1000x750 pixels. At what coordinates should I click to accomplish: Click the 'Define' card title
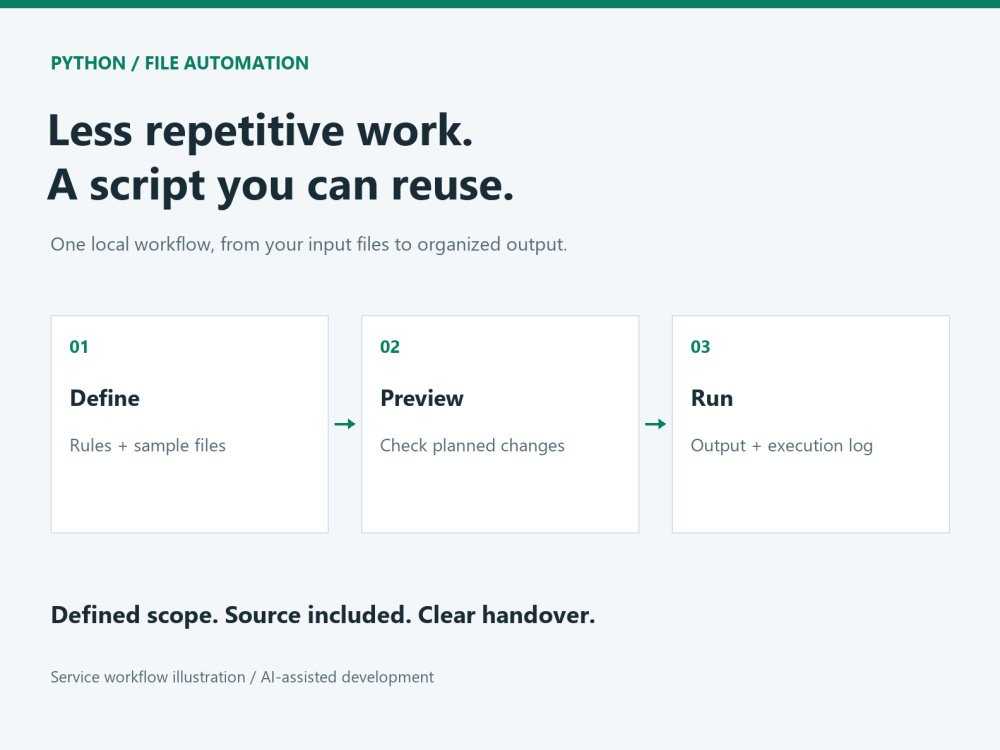point(105,398)
